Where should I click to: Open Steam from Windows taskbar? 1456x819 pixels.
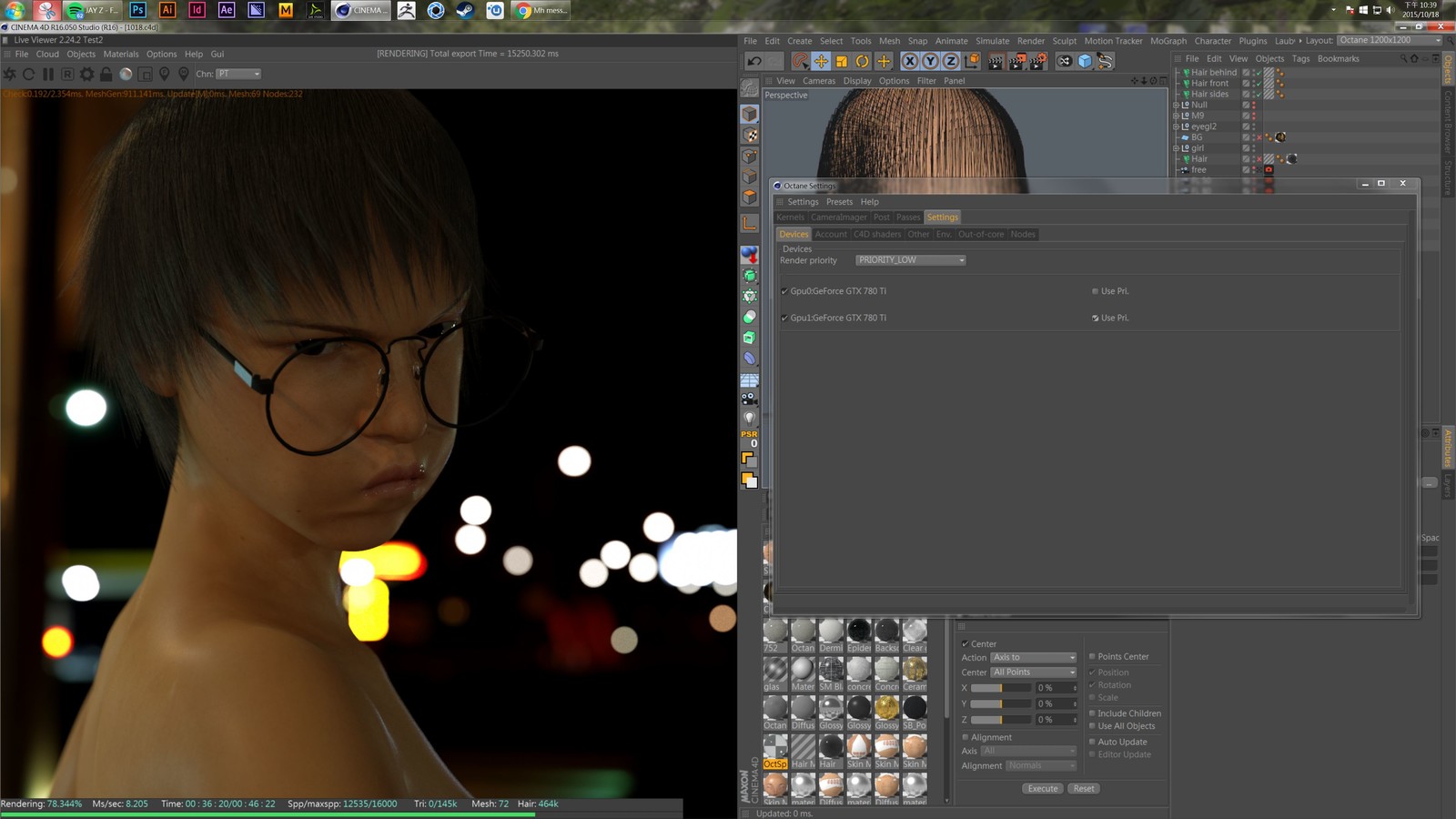coord(465,10)
